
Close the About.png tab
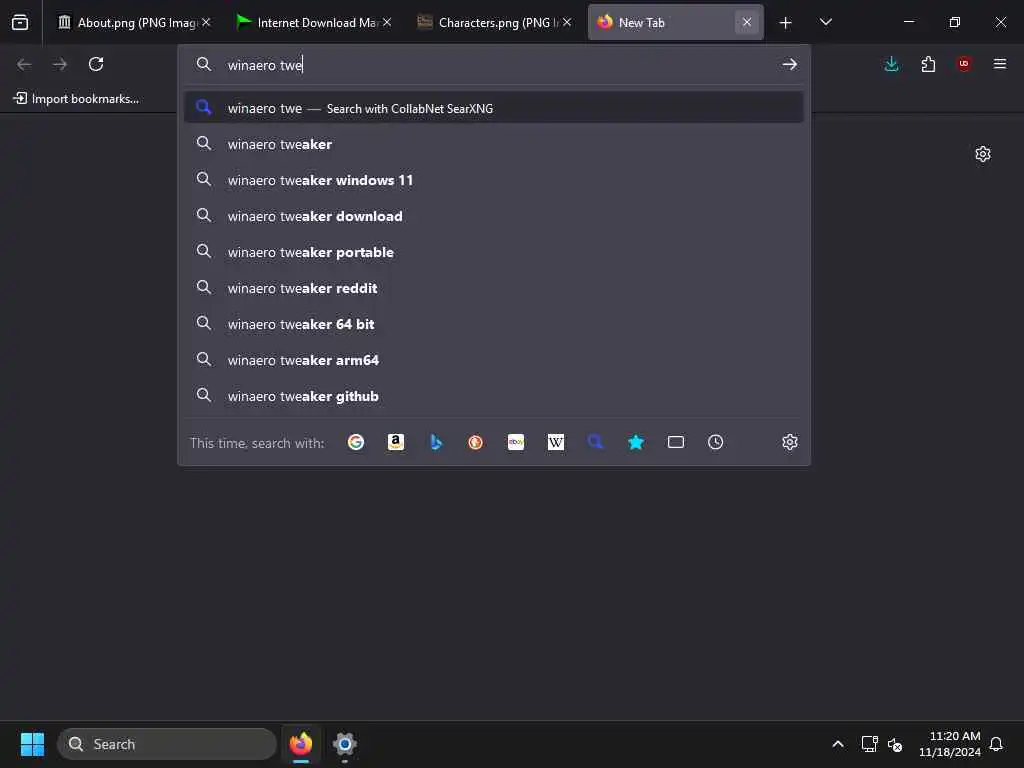[x=206, y=22]
